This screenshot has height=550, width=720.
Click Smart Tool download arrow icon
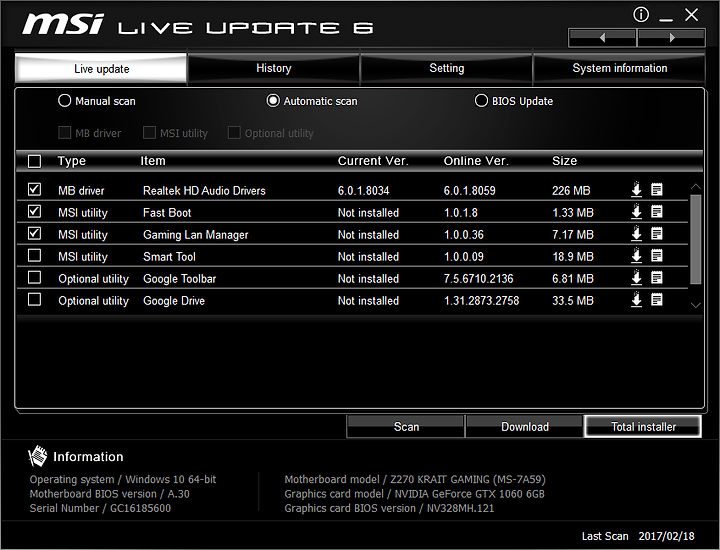coord(636,256)
